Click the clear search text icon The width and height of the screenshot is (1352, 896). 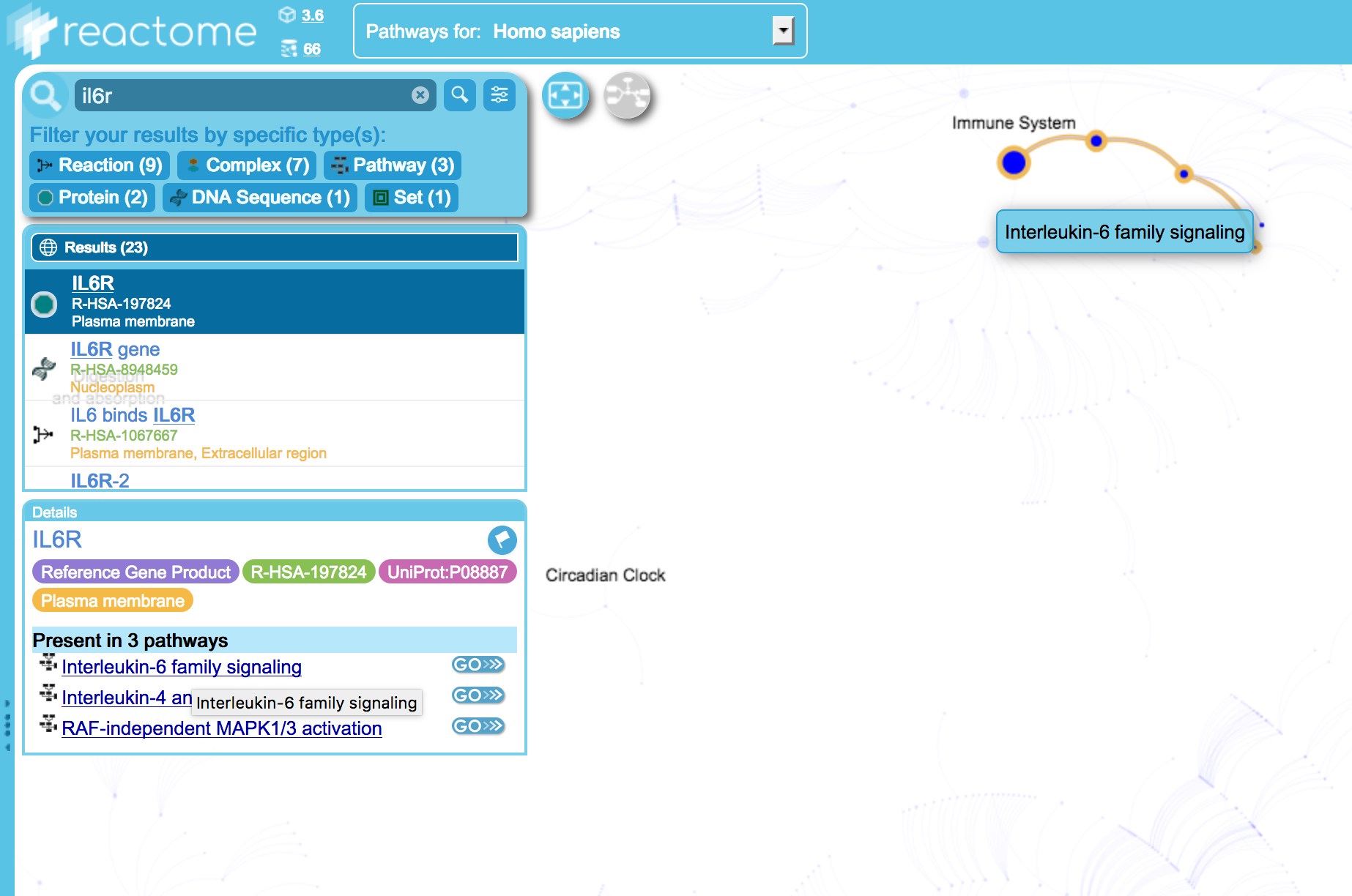click(x=420, y=95)
